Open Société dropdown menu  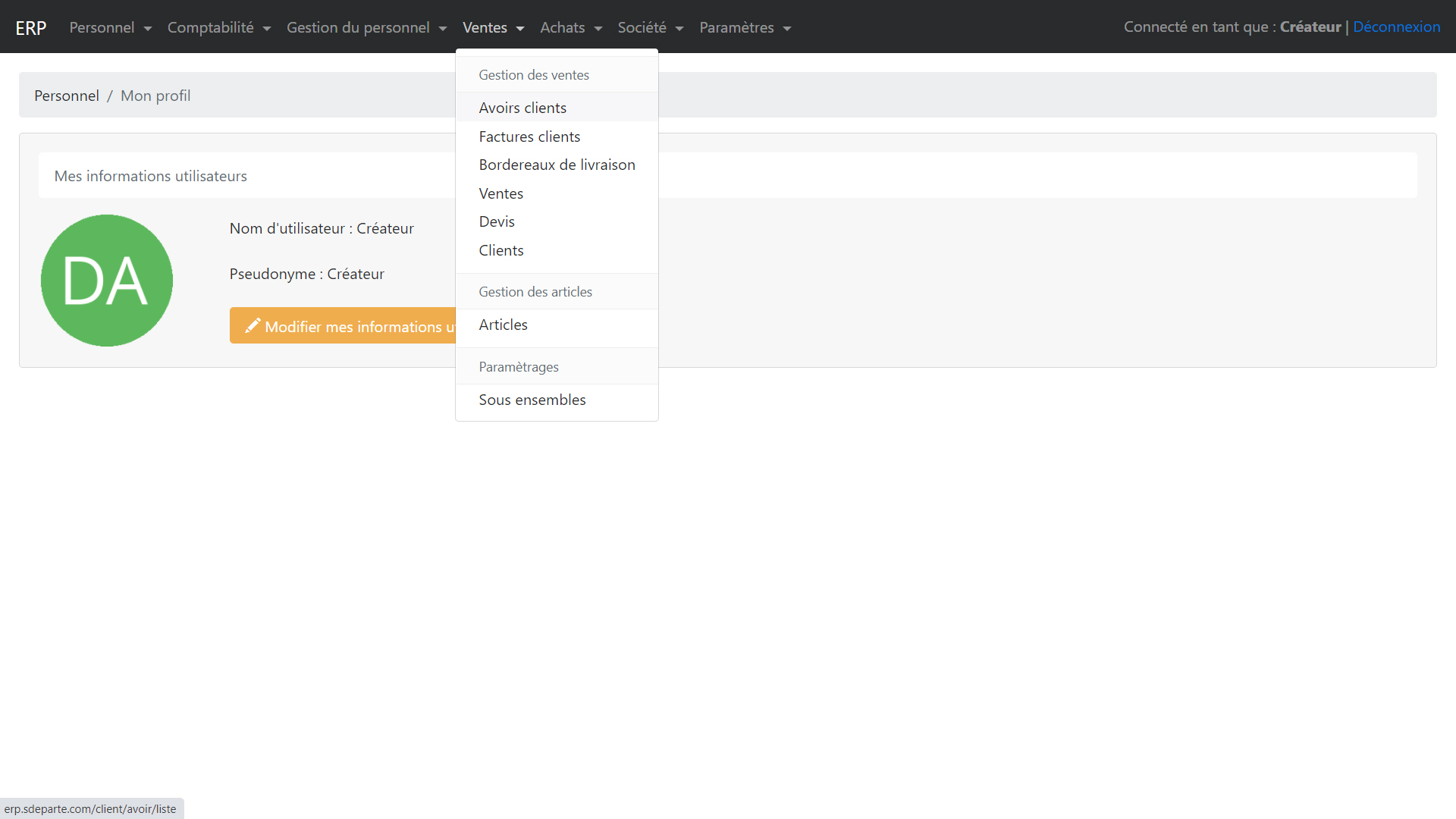(x=648, y=27)
